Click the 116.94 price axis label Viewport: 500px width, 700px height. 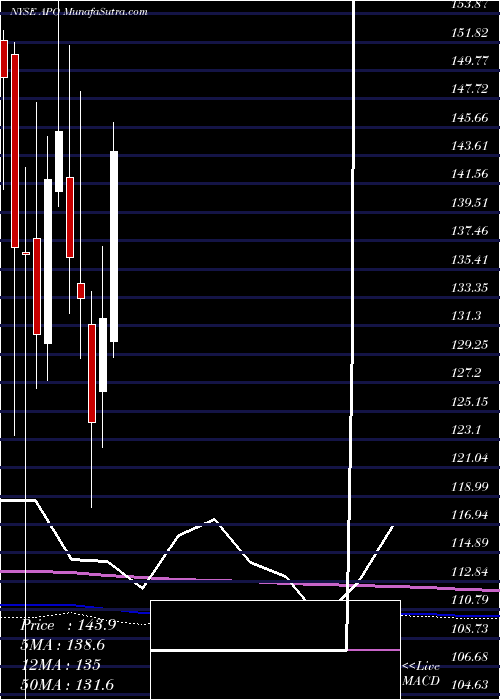pyautogui.click(x=469, y=515)
